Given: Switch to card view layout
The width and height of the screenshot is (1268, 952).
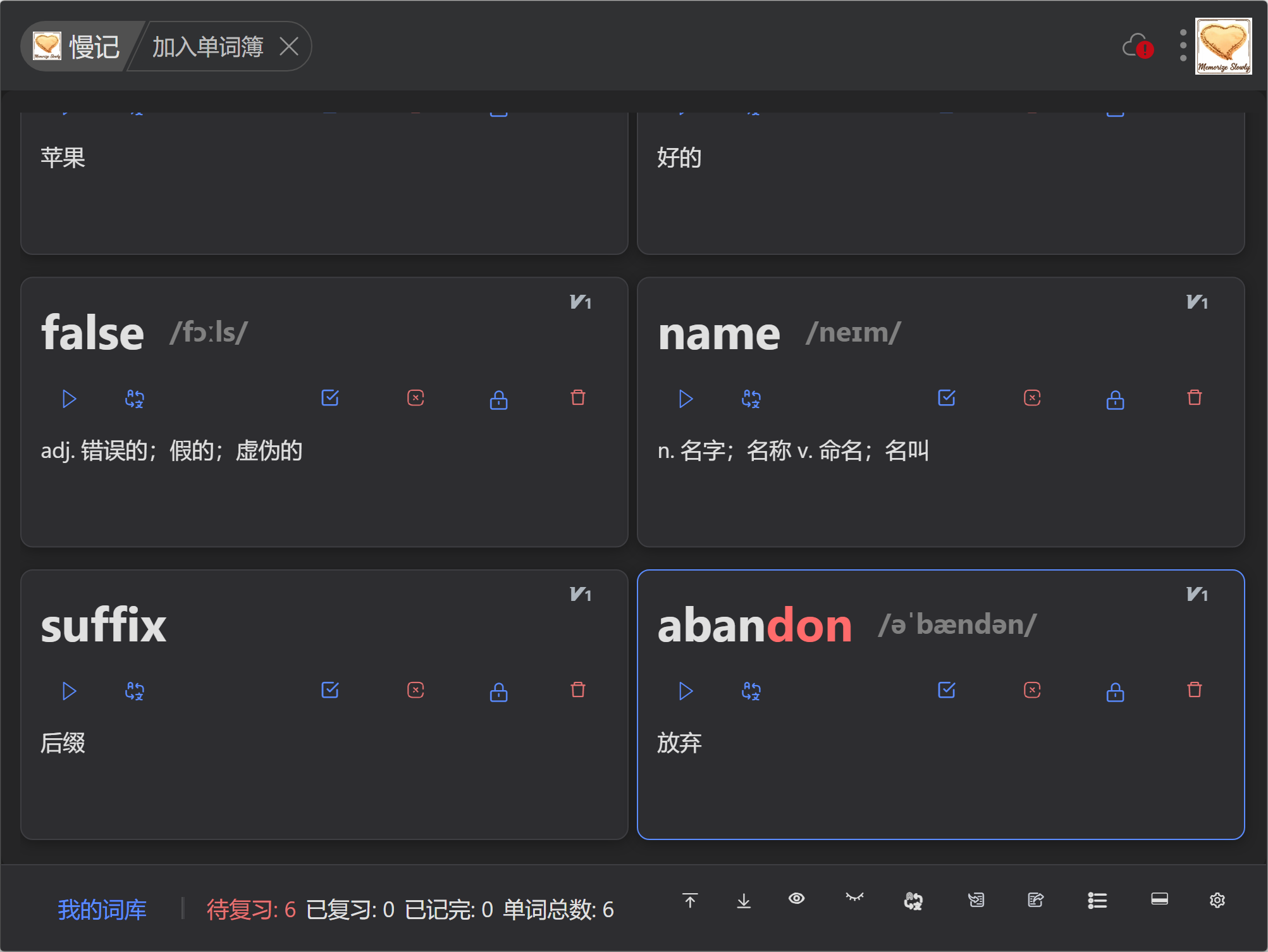Looking at the screenshot, I should point(1159,899).
